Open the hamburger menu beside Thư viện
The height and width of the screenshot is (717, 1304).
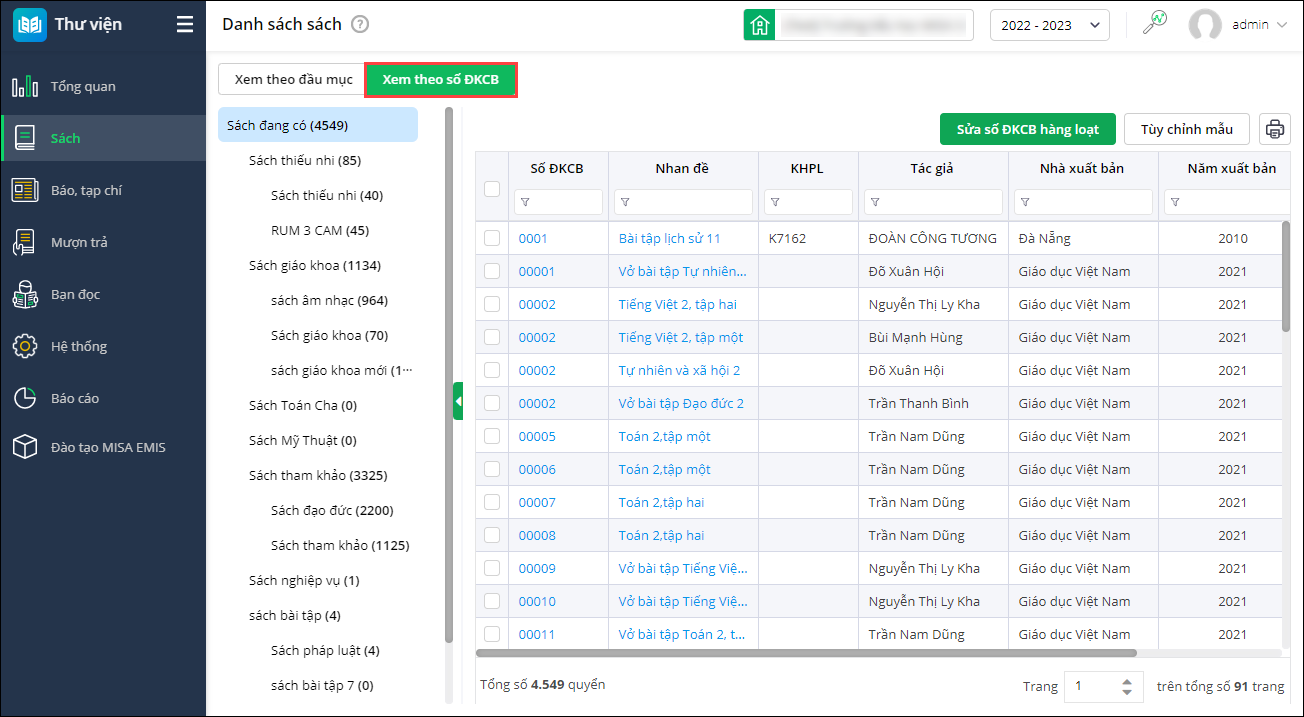[185, 25]
